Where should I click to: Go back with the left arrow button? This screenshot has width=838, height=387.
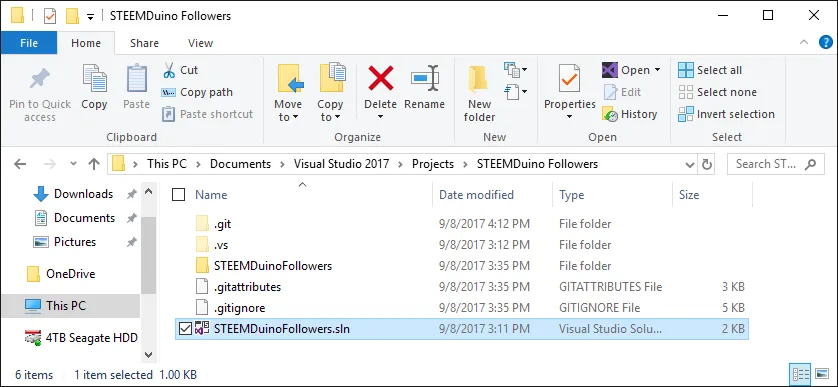(20, 164)
